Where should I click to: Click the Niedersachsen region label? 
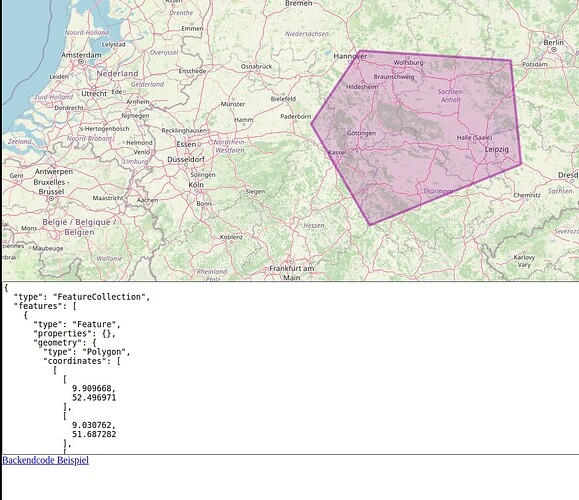(307, 34)
